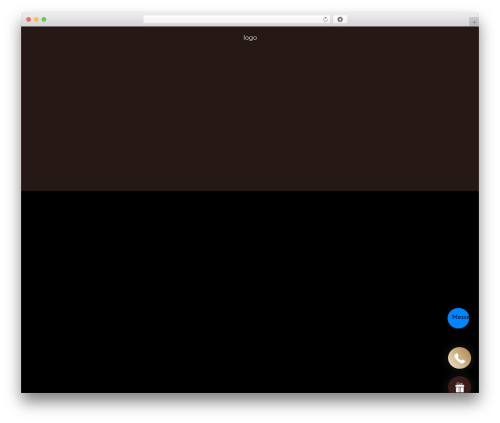The height and width of the screenshot is (423, 500).
Task: Minimize the window using the yellow button
Action: [x=36, y=19]
